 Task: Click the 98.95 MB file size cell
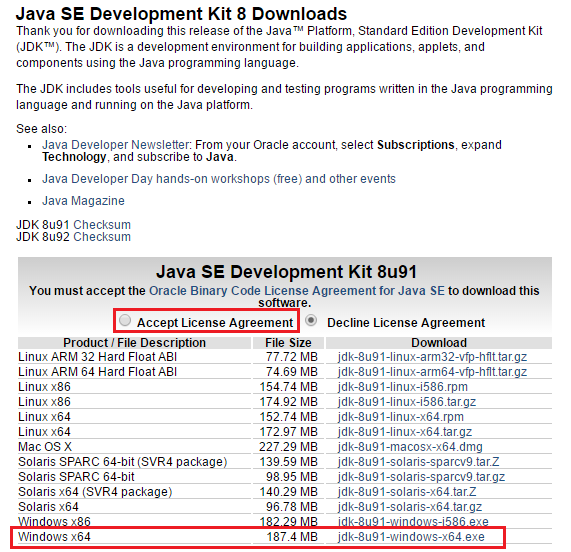coord(288,477)
